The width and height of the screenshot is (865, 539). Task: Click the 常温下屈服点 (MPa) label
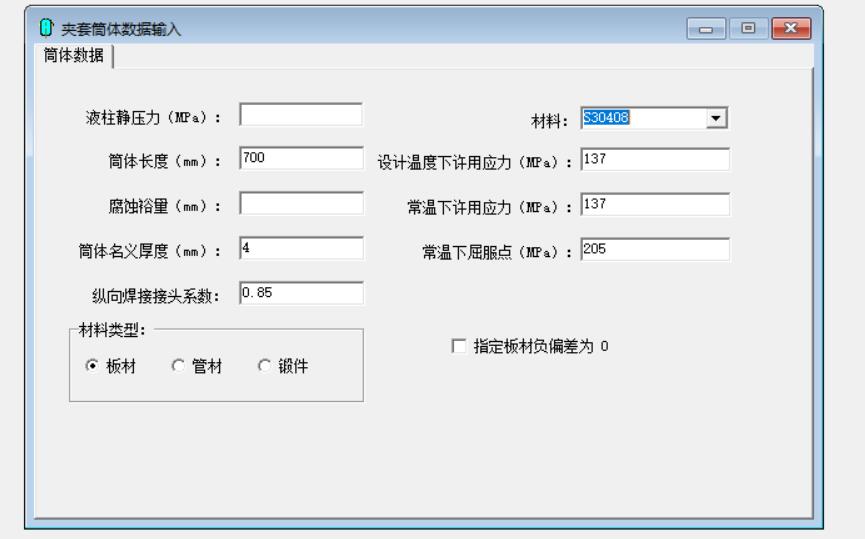[497, 253]
